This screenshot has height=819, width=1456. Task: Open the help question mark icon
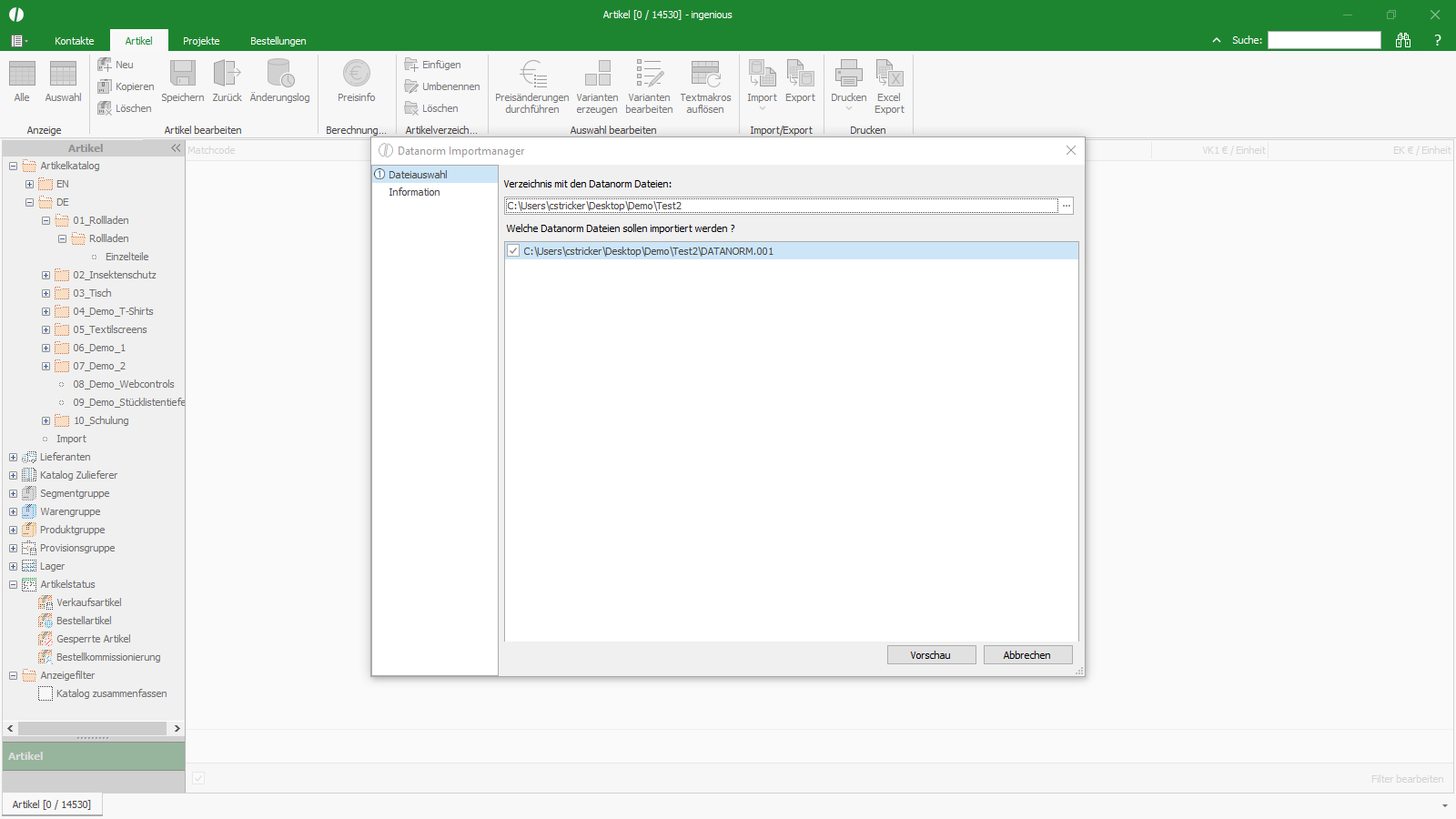[1438, 40]
